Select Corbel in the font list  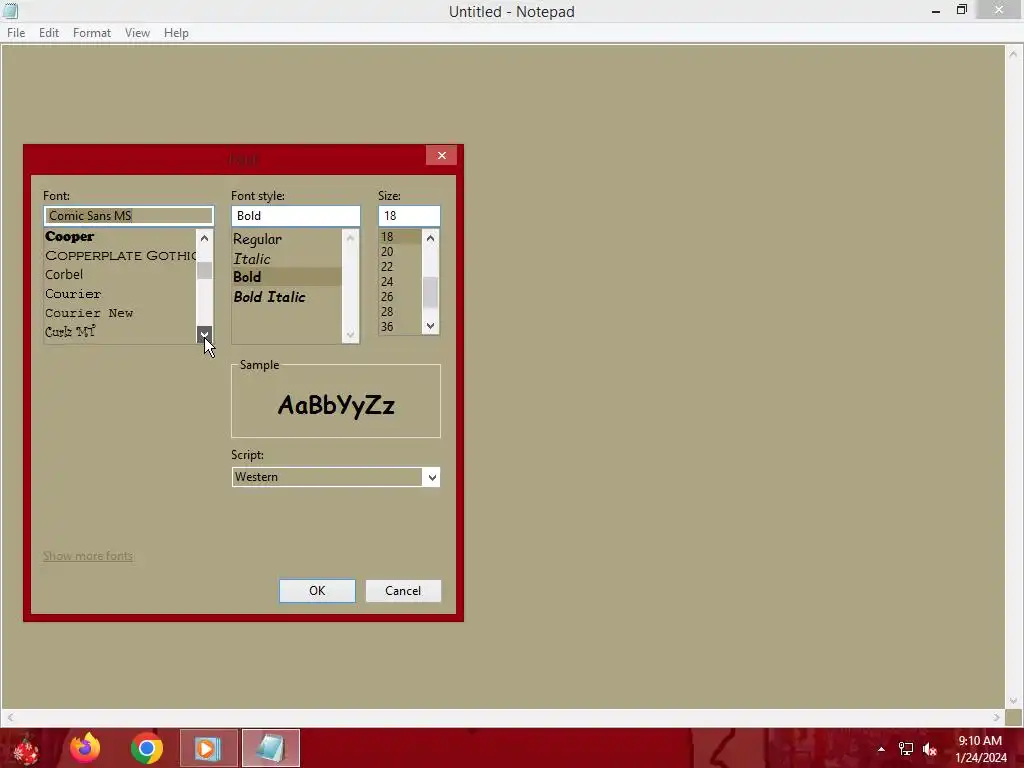120,274
